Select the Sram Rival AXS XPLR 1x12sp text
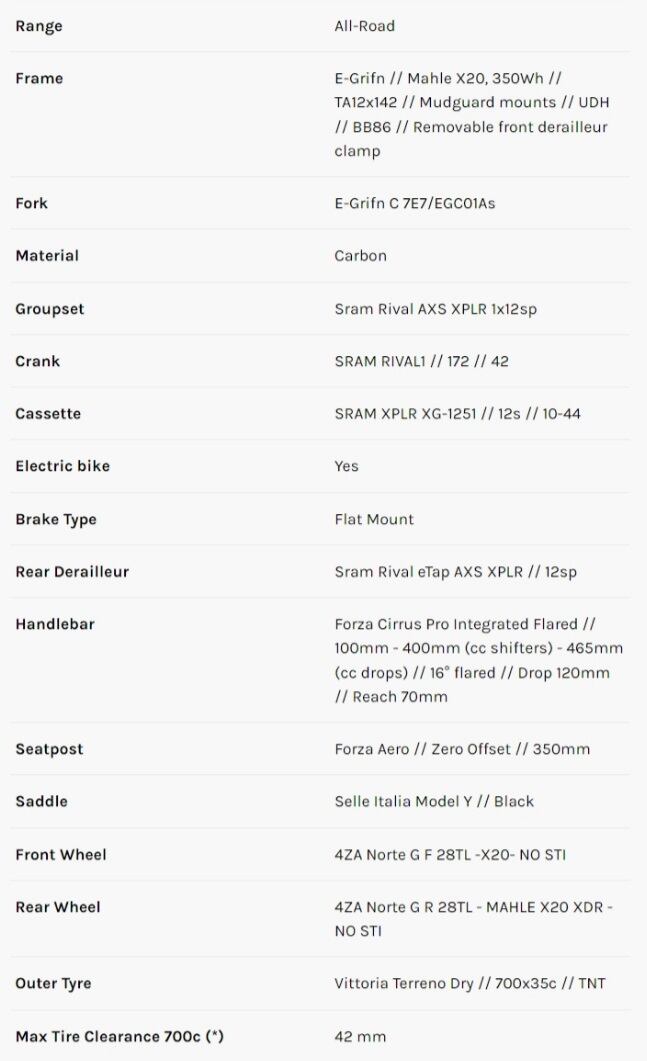Screen dimensions: 647x1061 tap(435, 309)
